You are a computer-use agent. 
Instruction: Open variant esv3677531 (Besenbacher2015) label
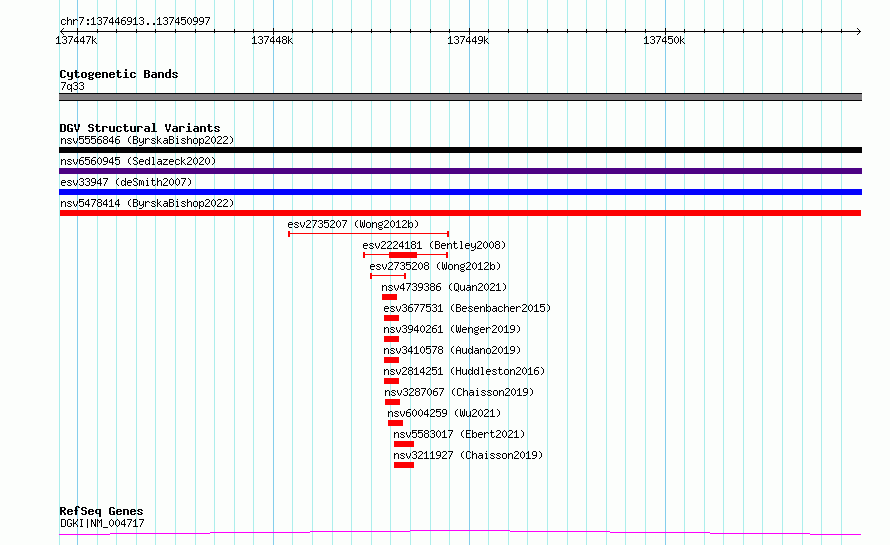[x=467, y=308]
